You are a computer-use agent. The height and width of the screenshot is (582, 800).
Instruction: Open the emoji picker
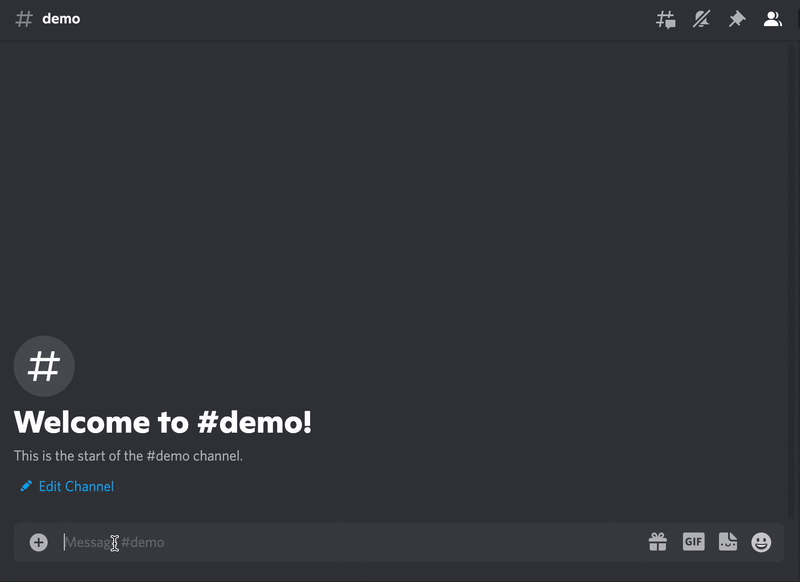point(761,541)
